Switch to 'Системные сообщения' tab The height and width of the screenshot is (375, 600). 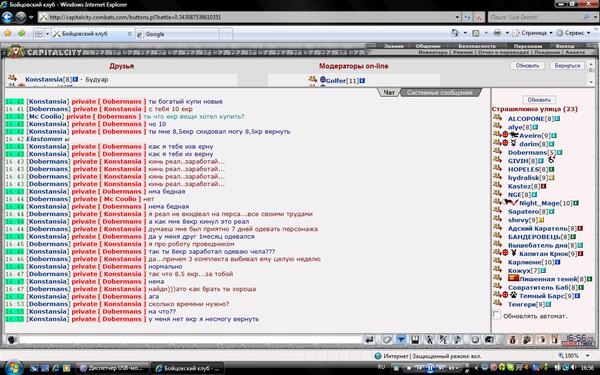coord(440,93)
